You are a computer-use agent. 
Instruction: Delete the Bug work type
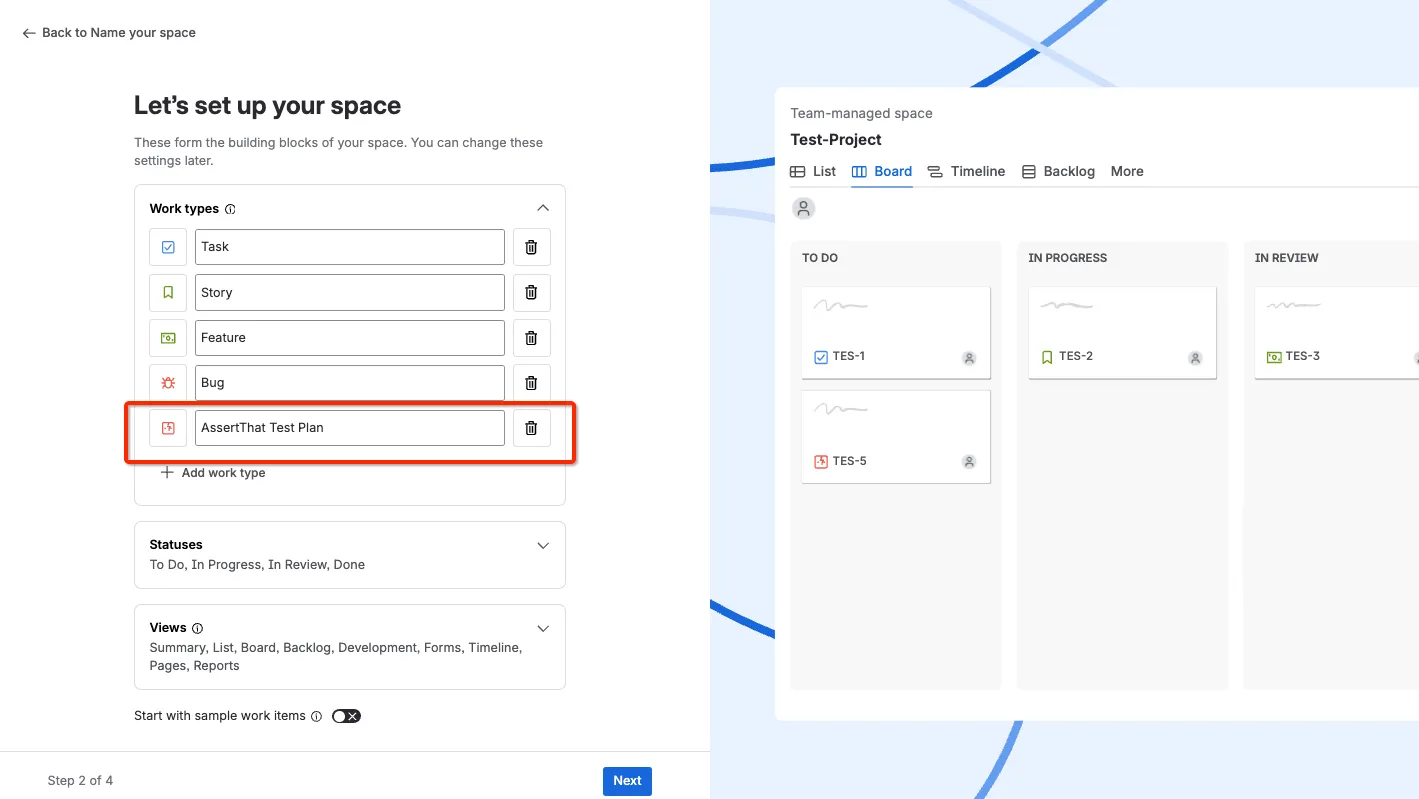tap(532, 383)
